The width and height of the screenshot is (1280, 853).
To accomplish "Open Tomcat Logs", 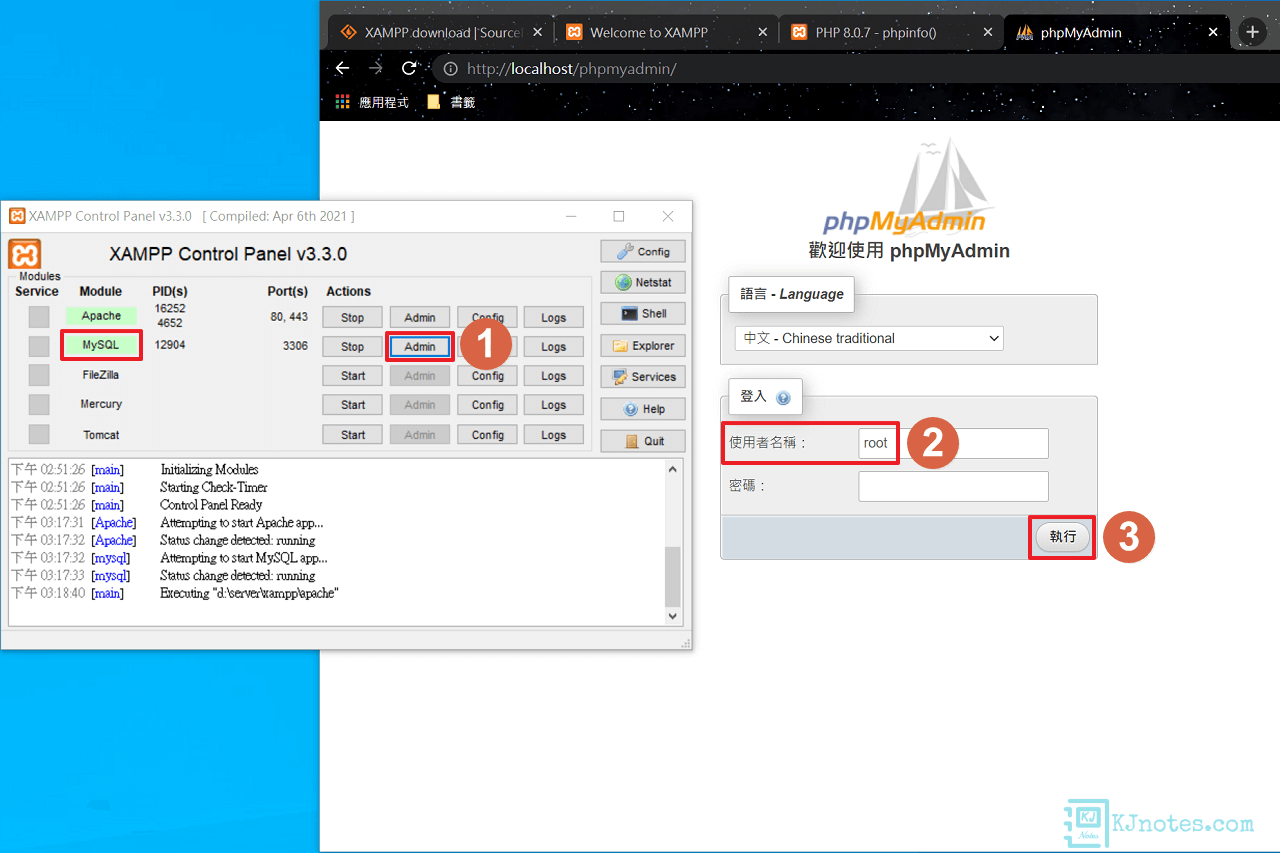I will click(x=554, y=435).
